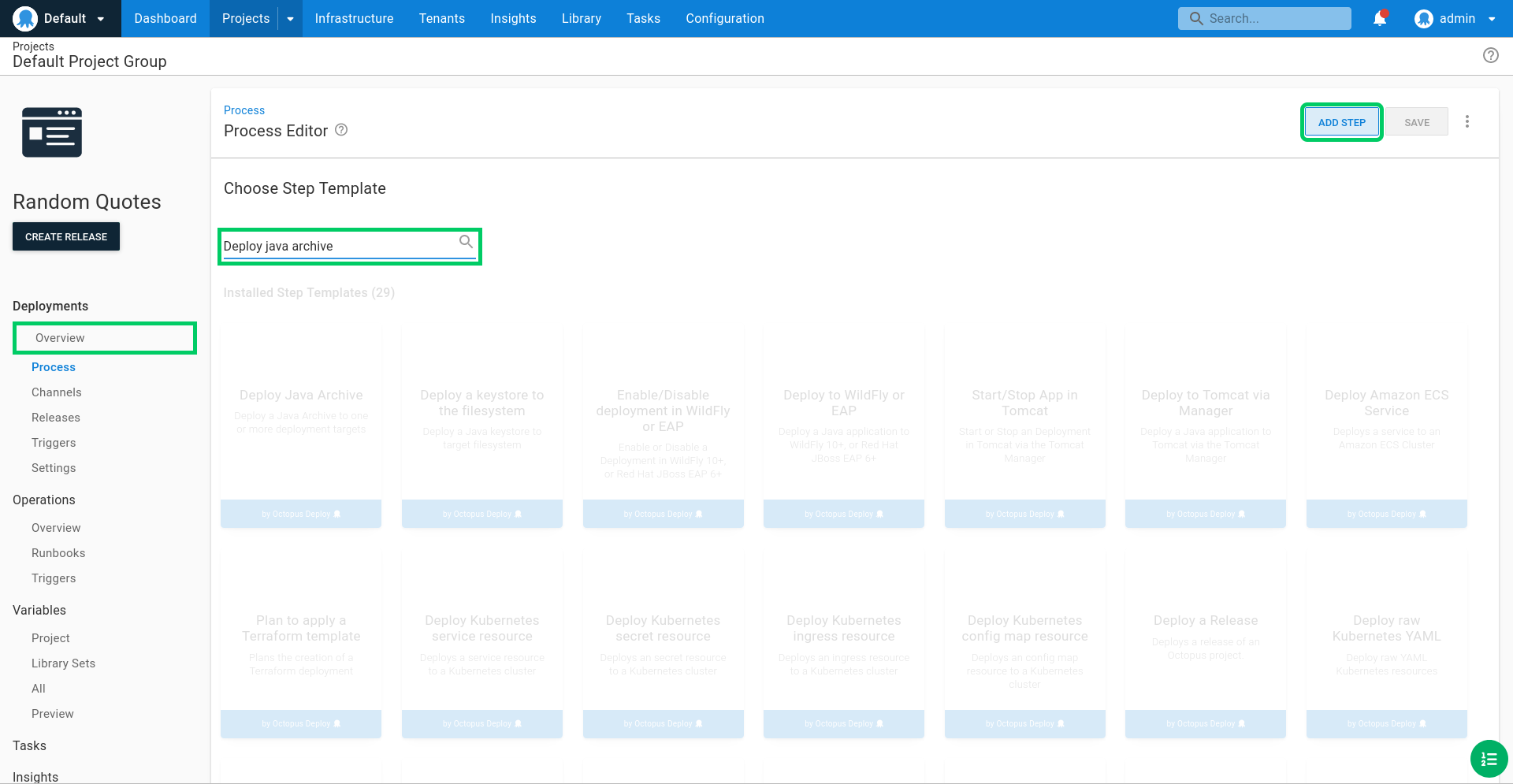This screenshot has height=784, width=1513.
Task: Select Deploy Kubernetes secret resource card
Action: (x=663, y=645)
